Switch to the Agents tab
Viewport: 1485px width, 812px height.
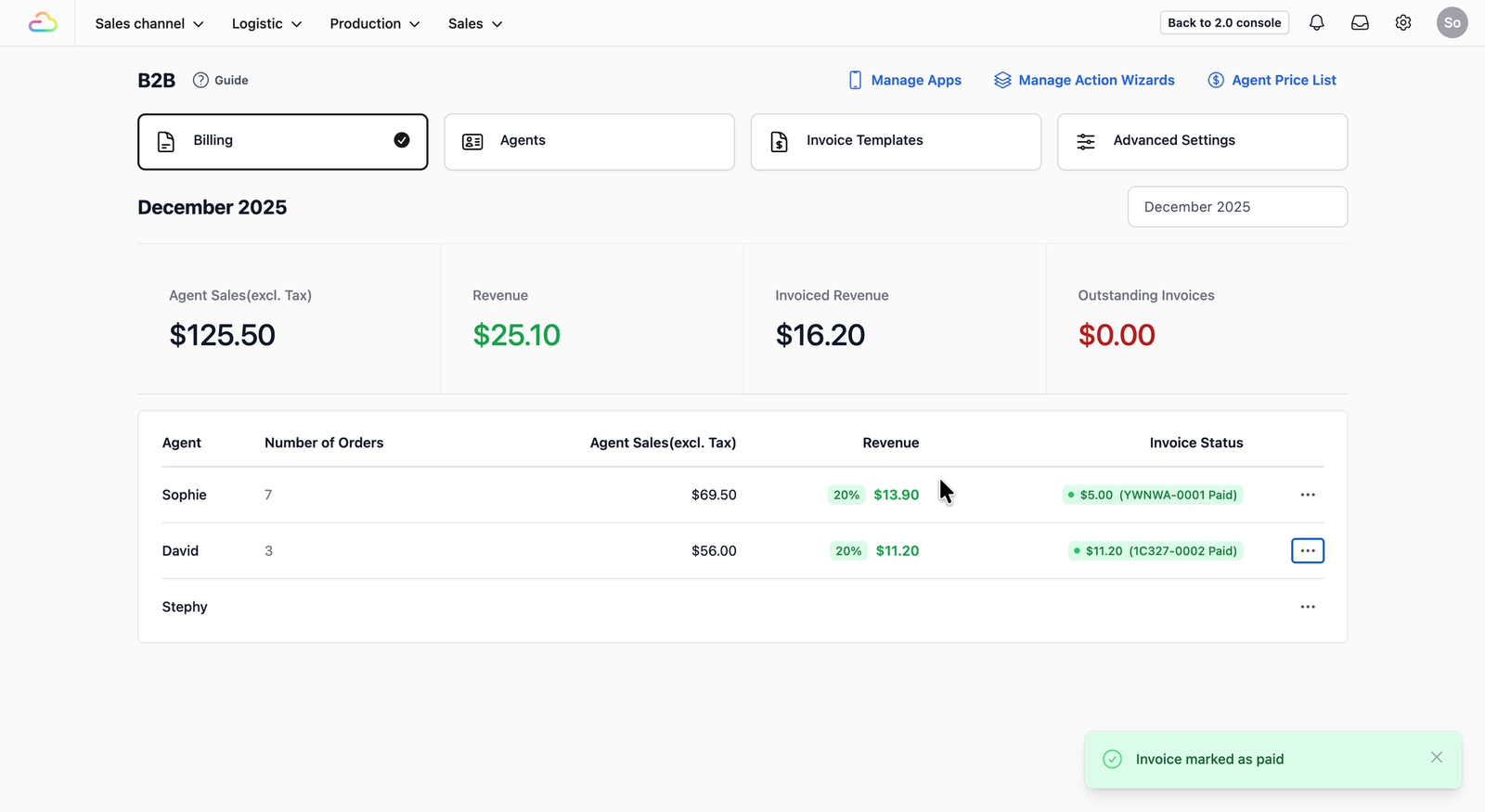click(589, 142)
